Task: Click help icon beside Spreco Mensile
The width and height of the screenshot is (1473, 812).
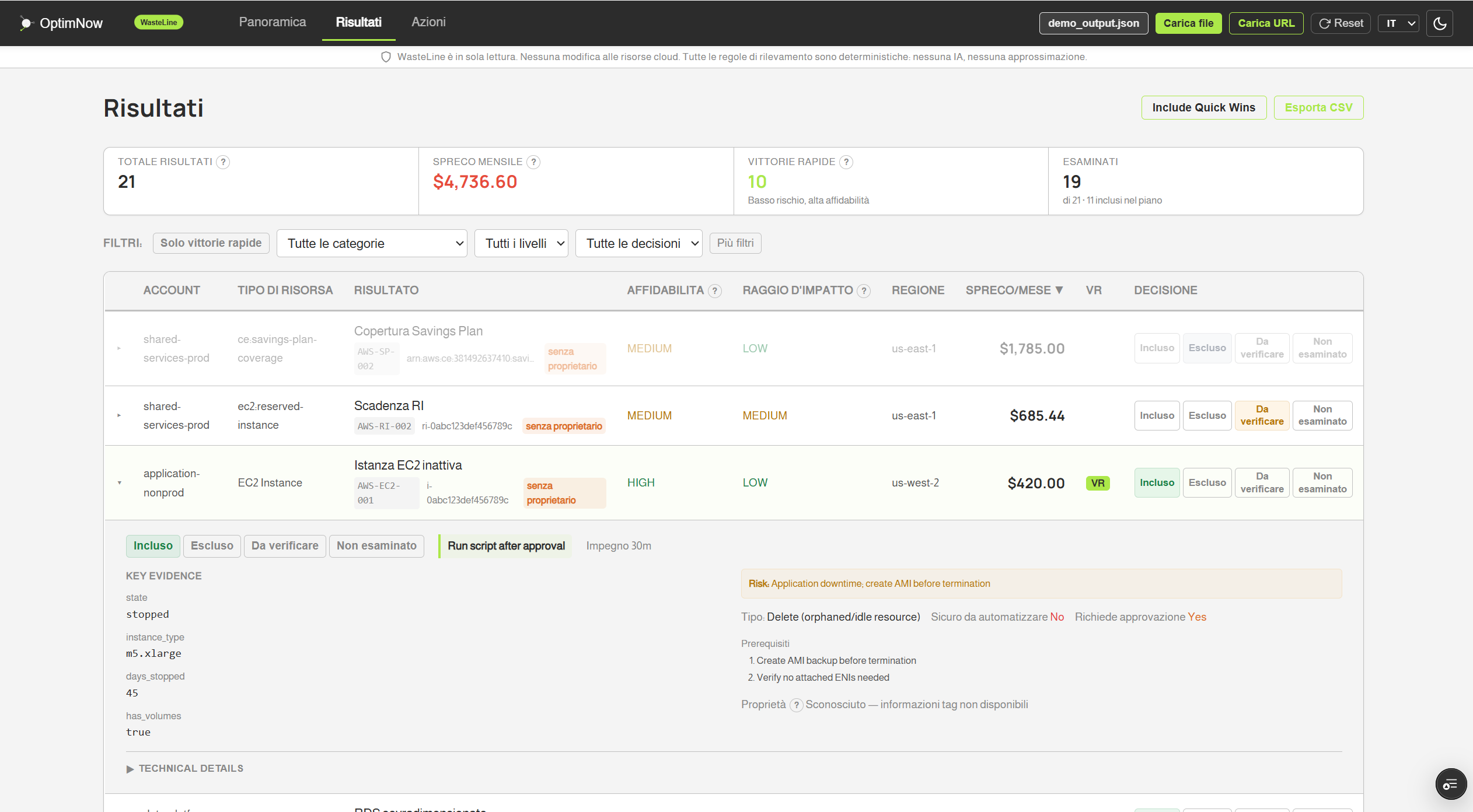Action: coord(533,162)
